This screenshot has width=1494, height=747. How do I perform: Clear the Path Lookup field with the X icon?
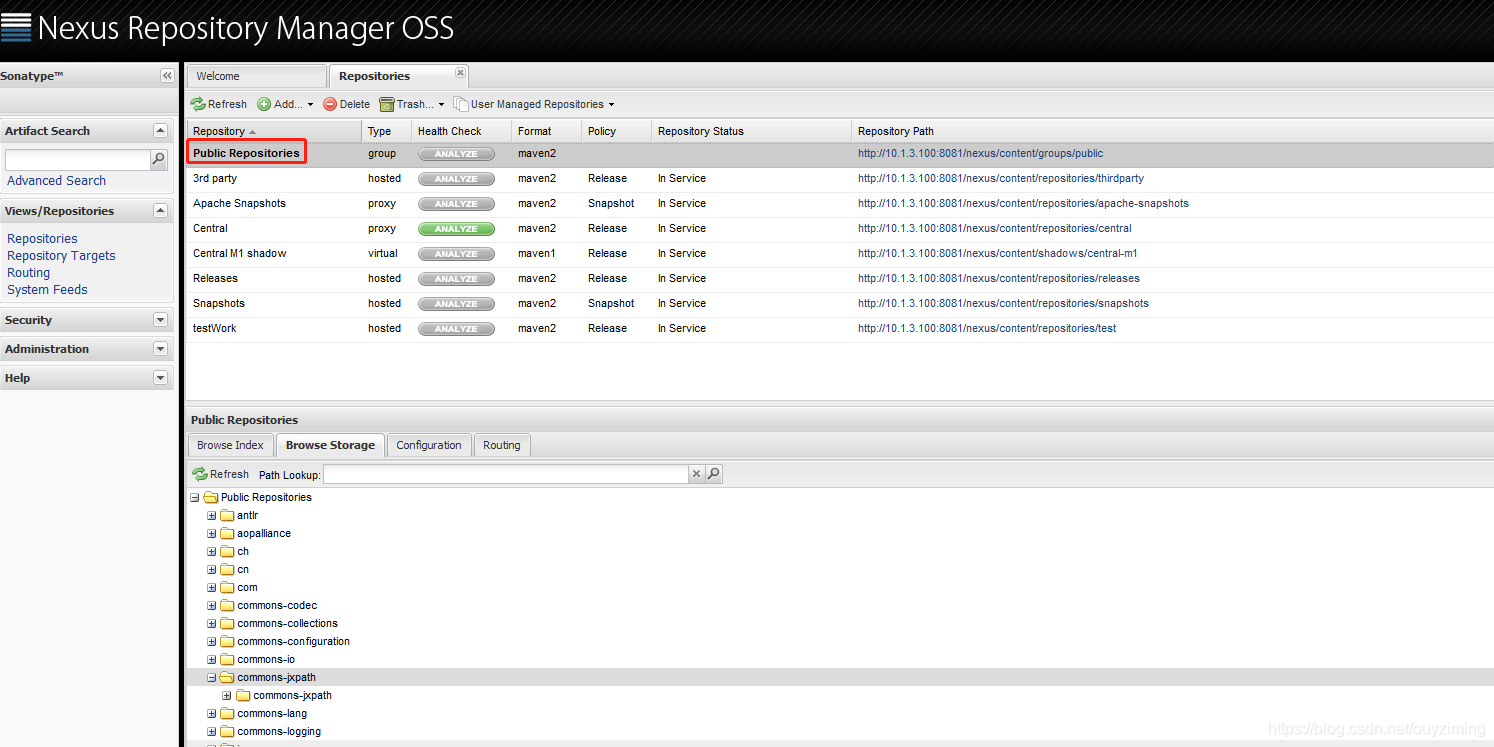point(697,474)
